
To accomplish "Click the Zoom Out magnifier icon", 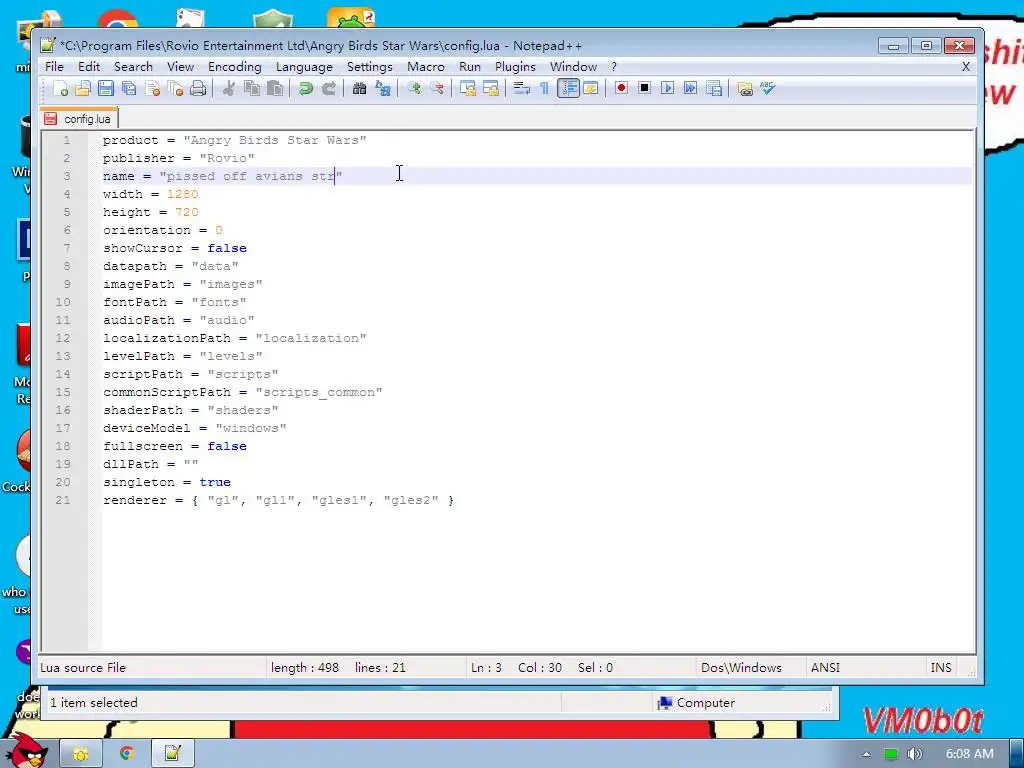I will tap(437, 88).
